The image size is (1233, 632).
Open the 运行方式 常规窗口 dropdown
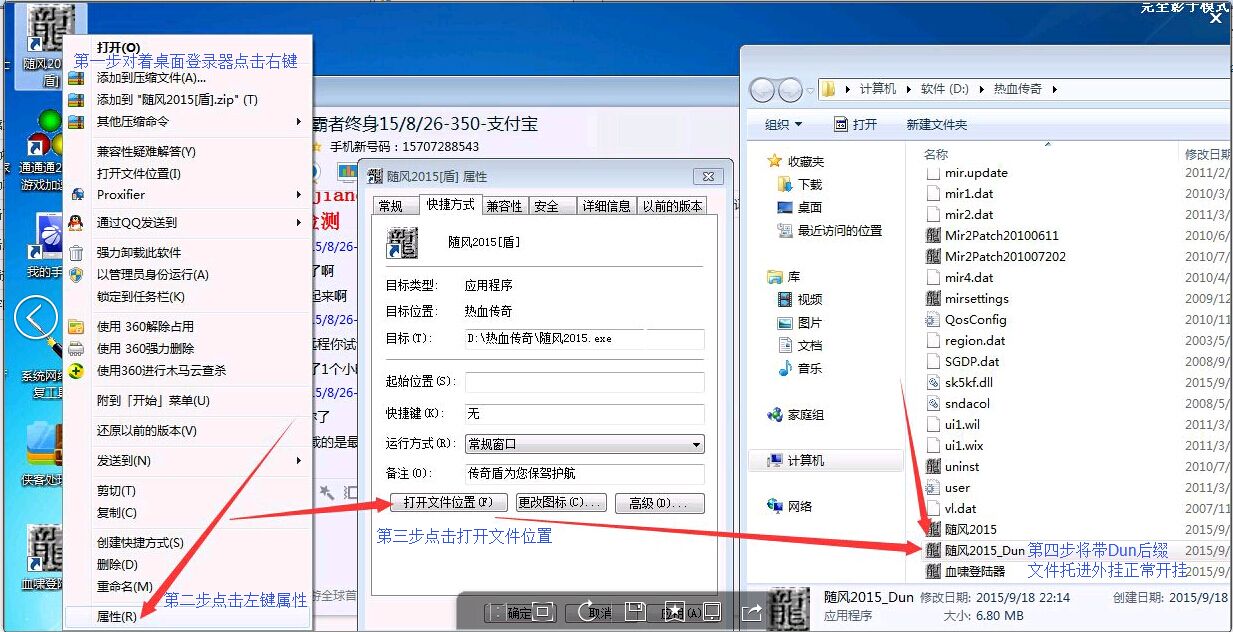[585, 444]
